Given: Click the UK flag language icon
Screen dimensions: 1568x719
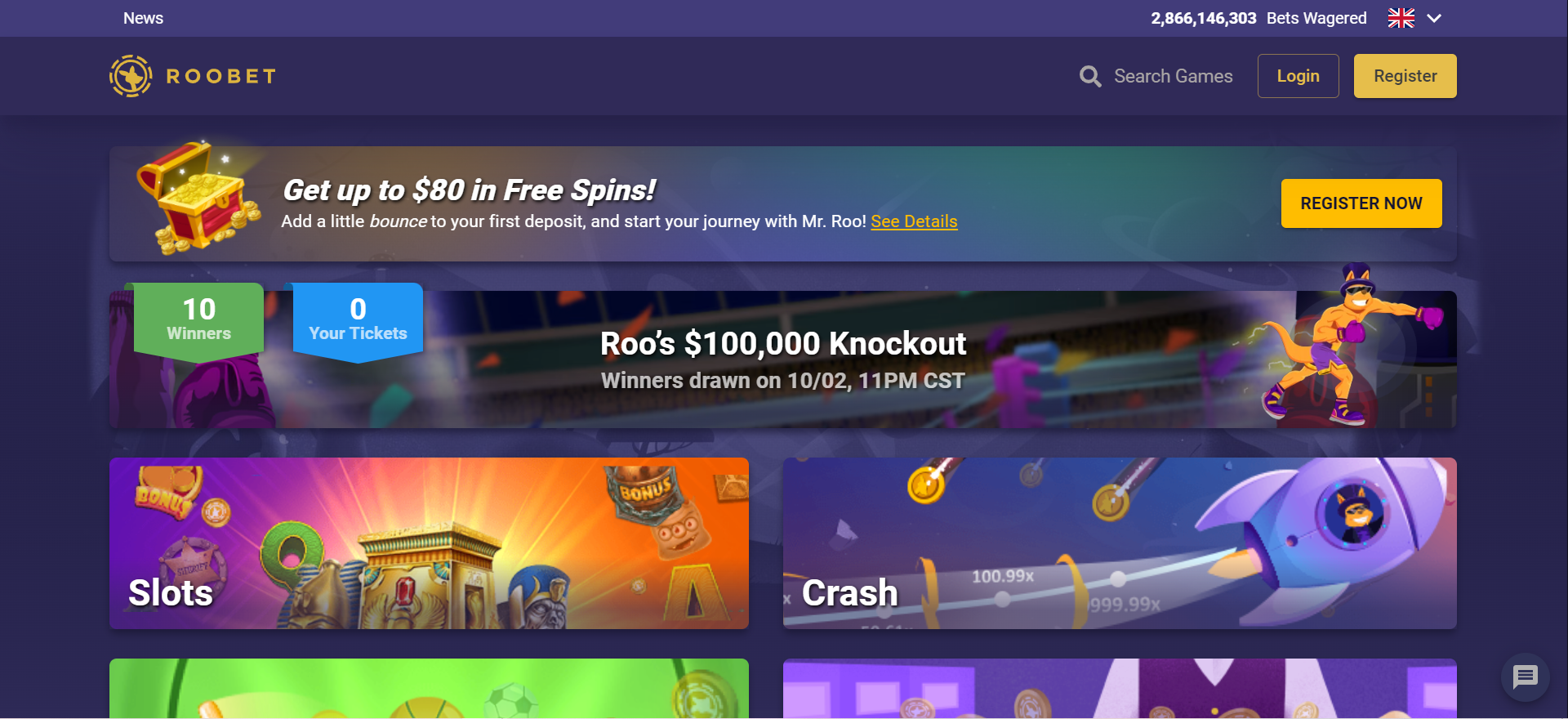Looking at the screenshot, I should pyautogui.click(x=1401, y=18).
